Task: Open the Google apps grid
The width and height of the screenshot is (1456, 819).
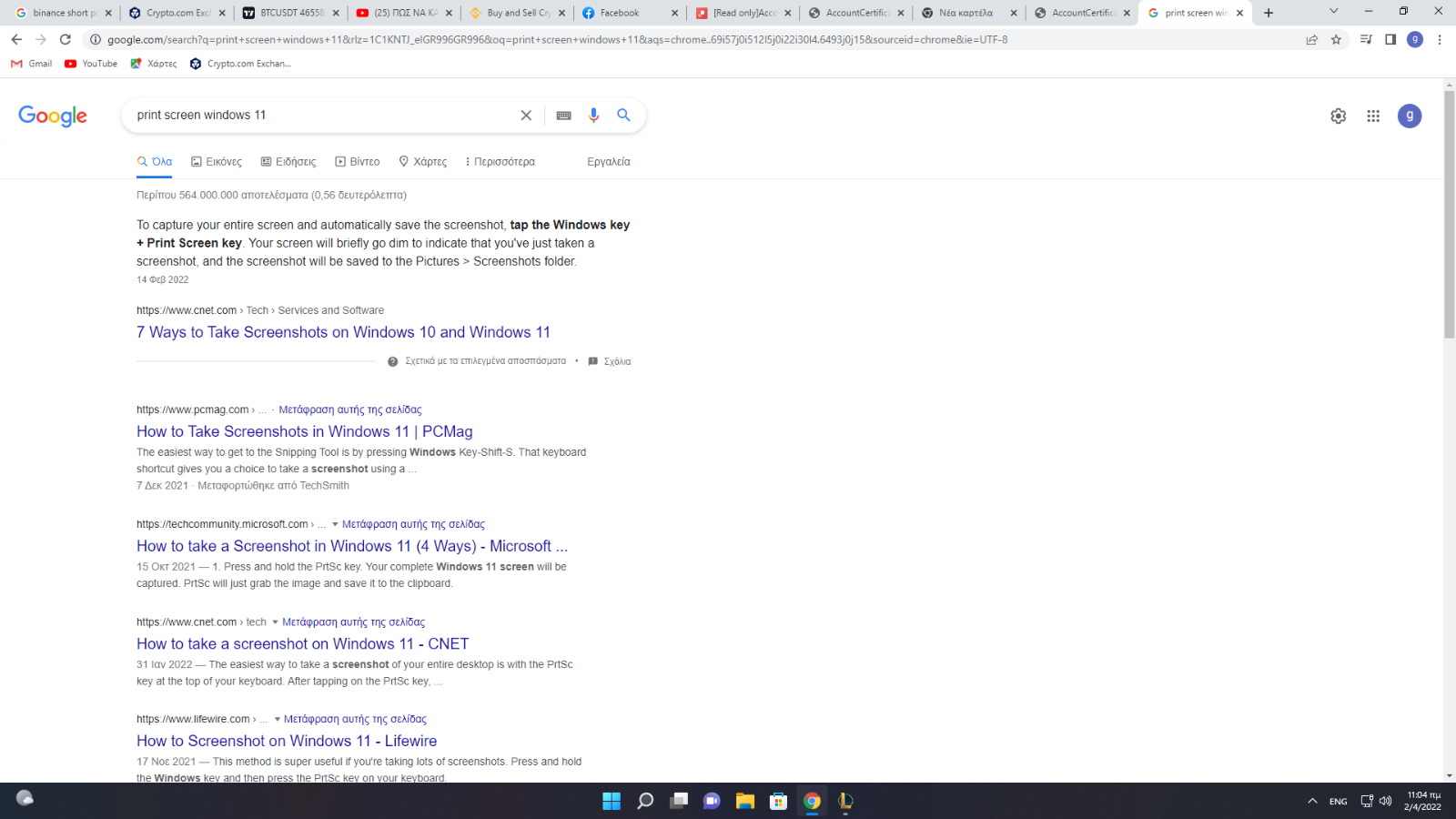Action: point(1373,116)
